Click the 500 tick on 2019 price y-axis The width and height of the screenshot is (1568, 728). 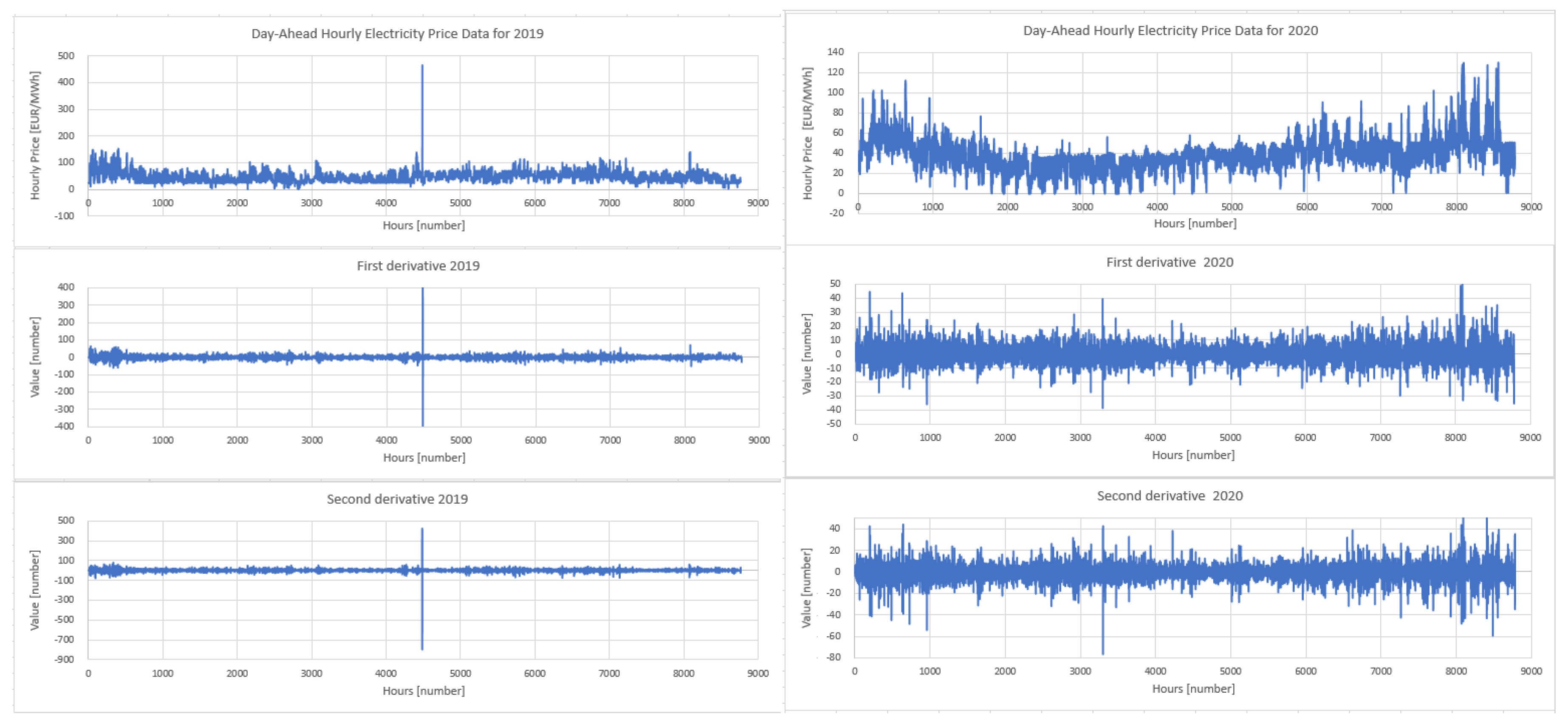point(66,56)
